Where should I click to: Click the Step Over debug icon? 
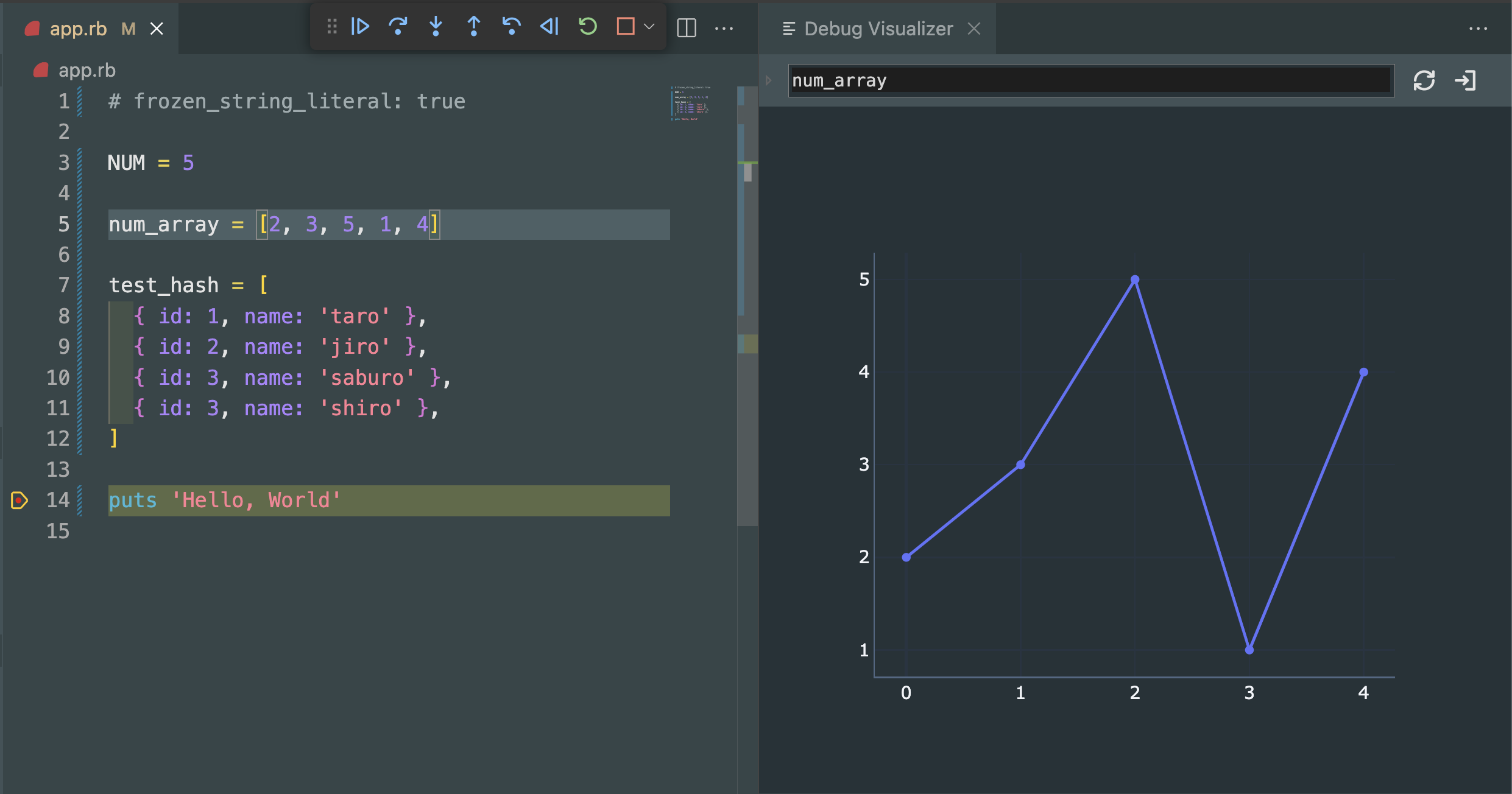pos(398,26)
